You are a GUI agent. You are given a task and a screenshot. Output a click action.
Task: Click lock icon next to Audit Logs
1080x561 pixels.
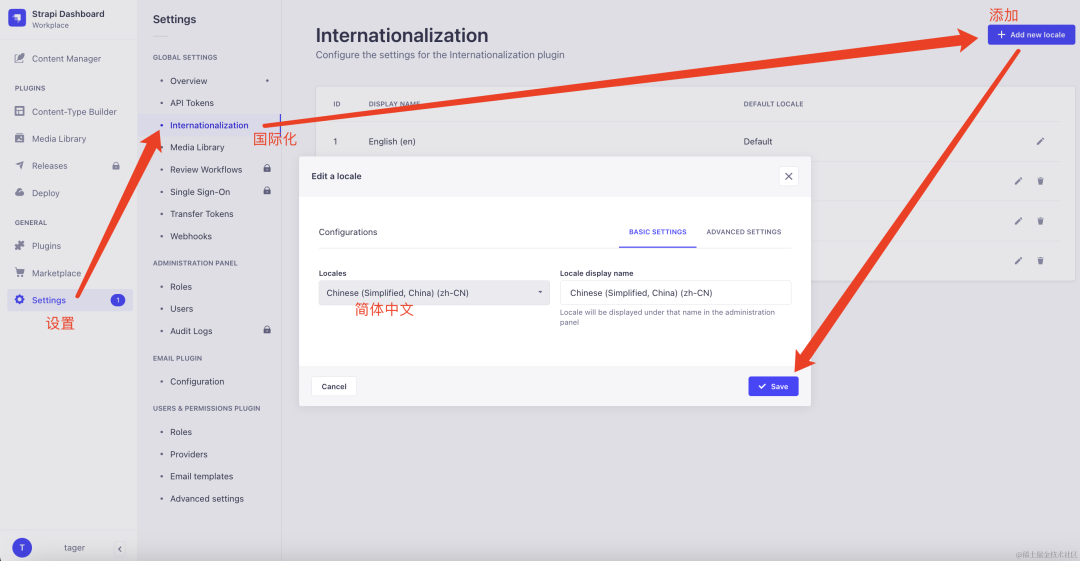[267, 330]
